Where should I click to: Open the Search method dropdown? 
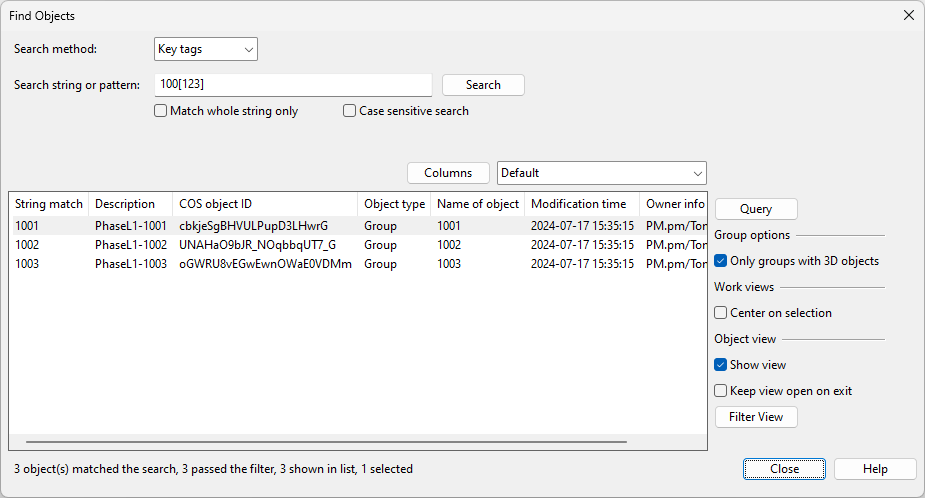coord(206,49)
